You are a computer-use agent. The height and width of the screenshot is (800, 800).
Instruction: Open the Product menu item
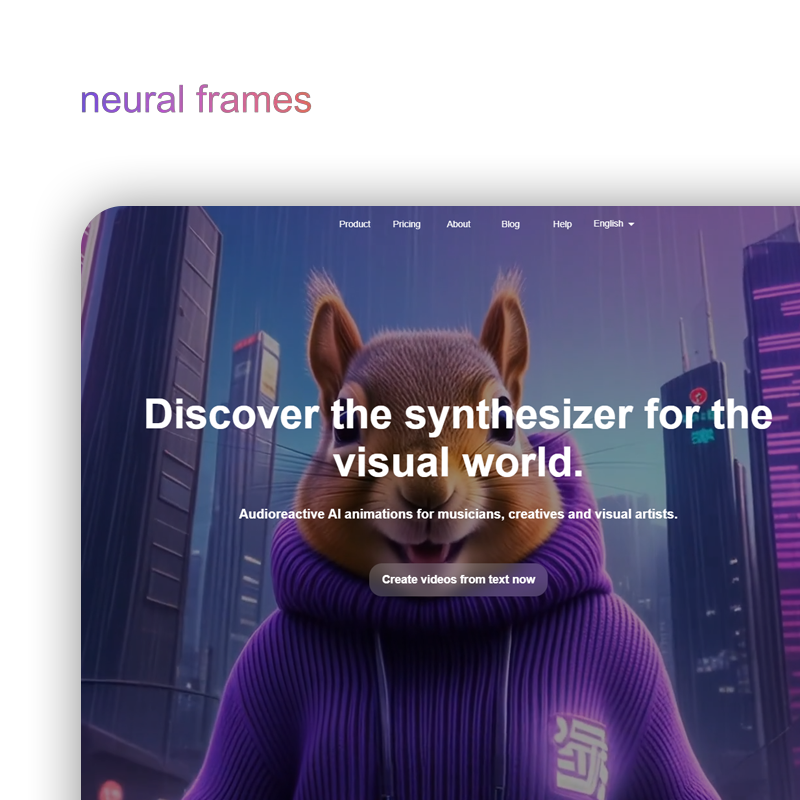(x=355, y=224)
